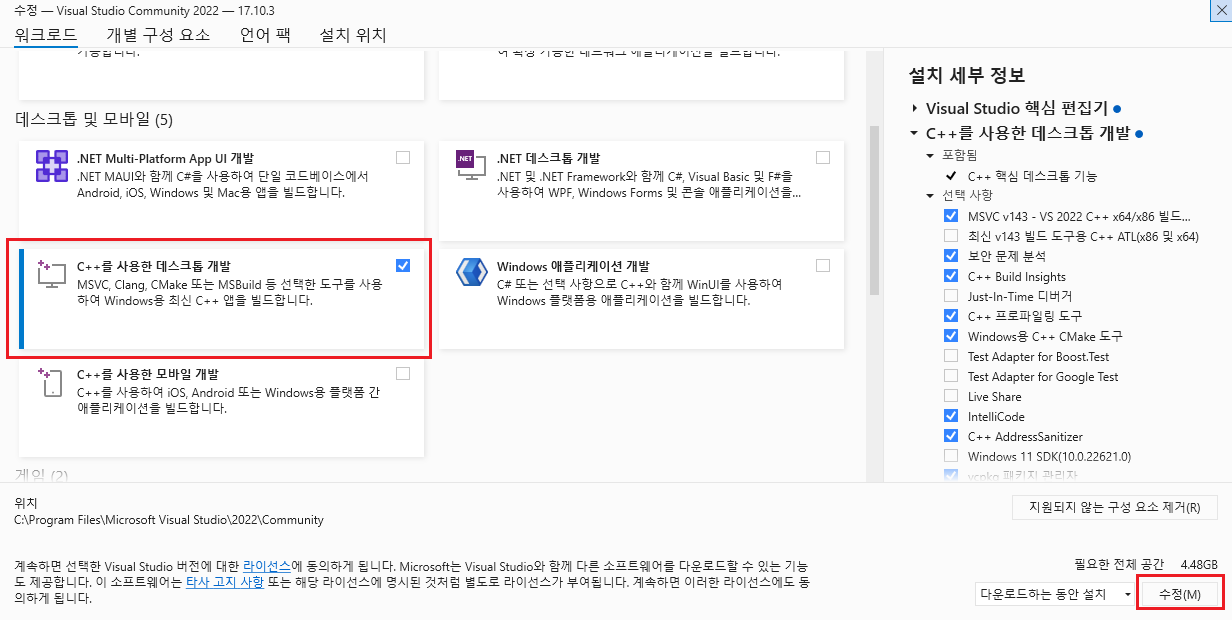The width and height of the screenshot is (1232, 620).
Task: Uncheck the C++ AddressSanitizer option
Action: tap(950, 436)
